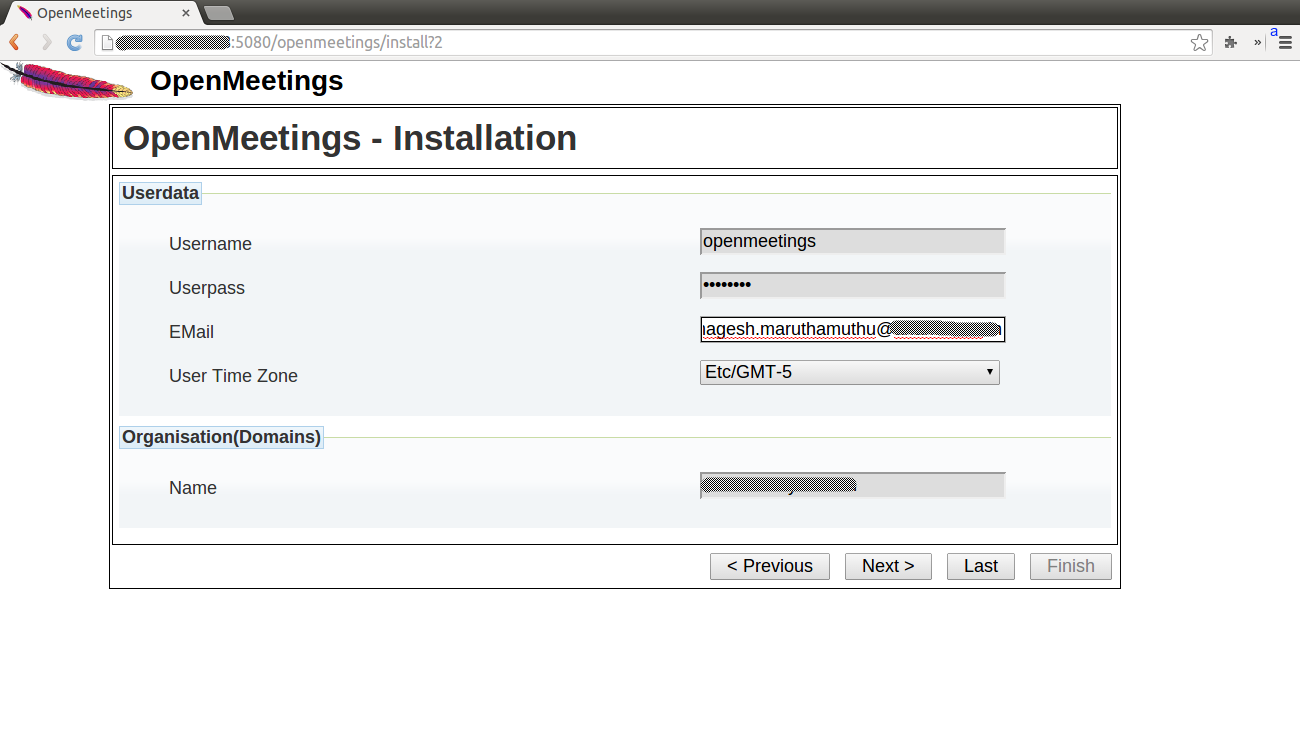The image size is (1300, 744).
Task: Open the Chrome menu hamburger icon
Action: click(1285, 42)
